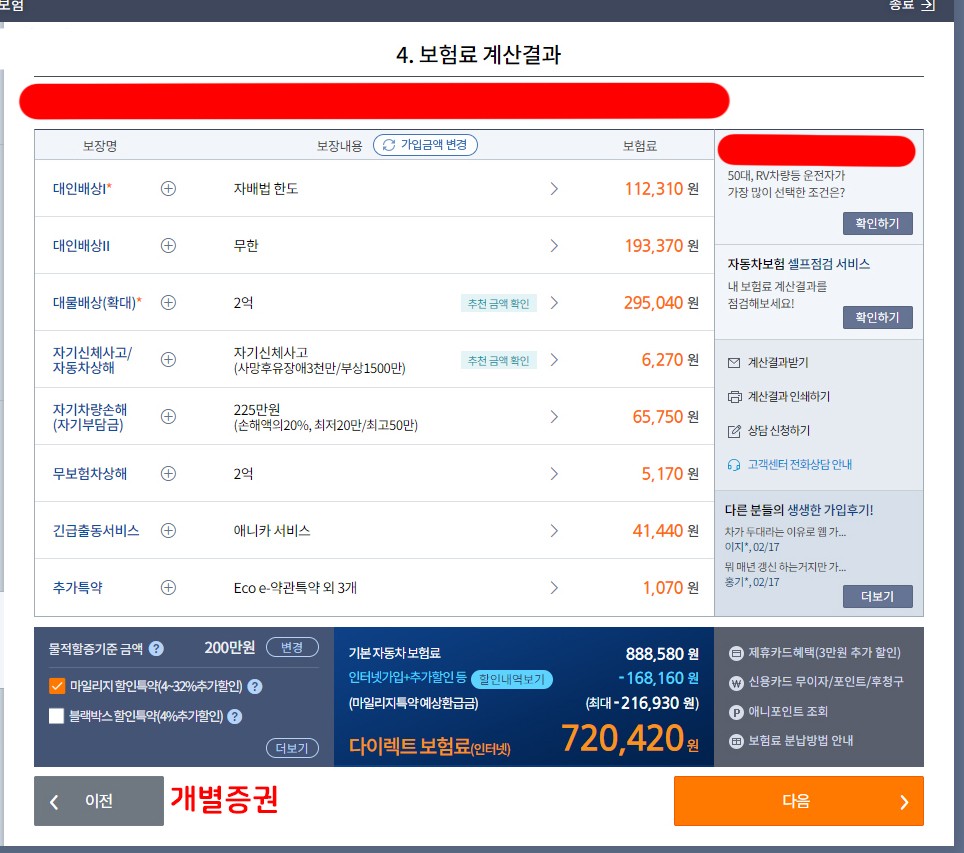Click pencil icon for 상담 신청하기

click(x=734, y=431)
